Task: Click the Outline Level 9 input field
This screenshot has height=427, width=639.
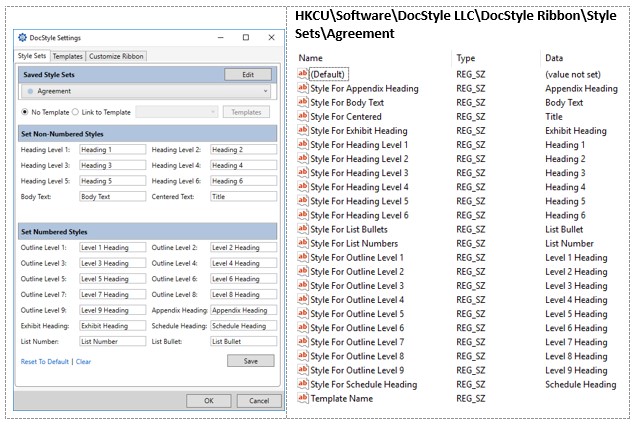Action: [x=112, y=310]
